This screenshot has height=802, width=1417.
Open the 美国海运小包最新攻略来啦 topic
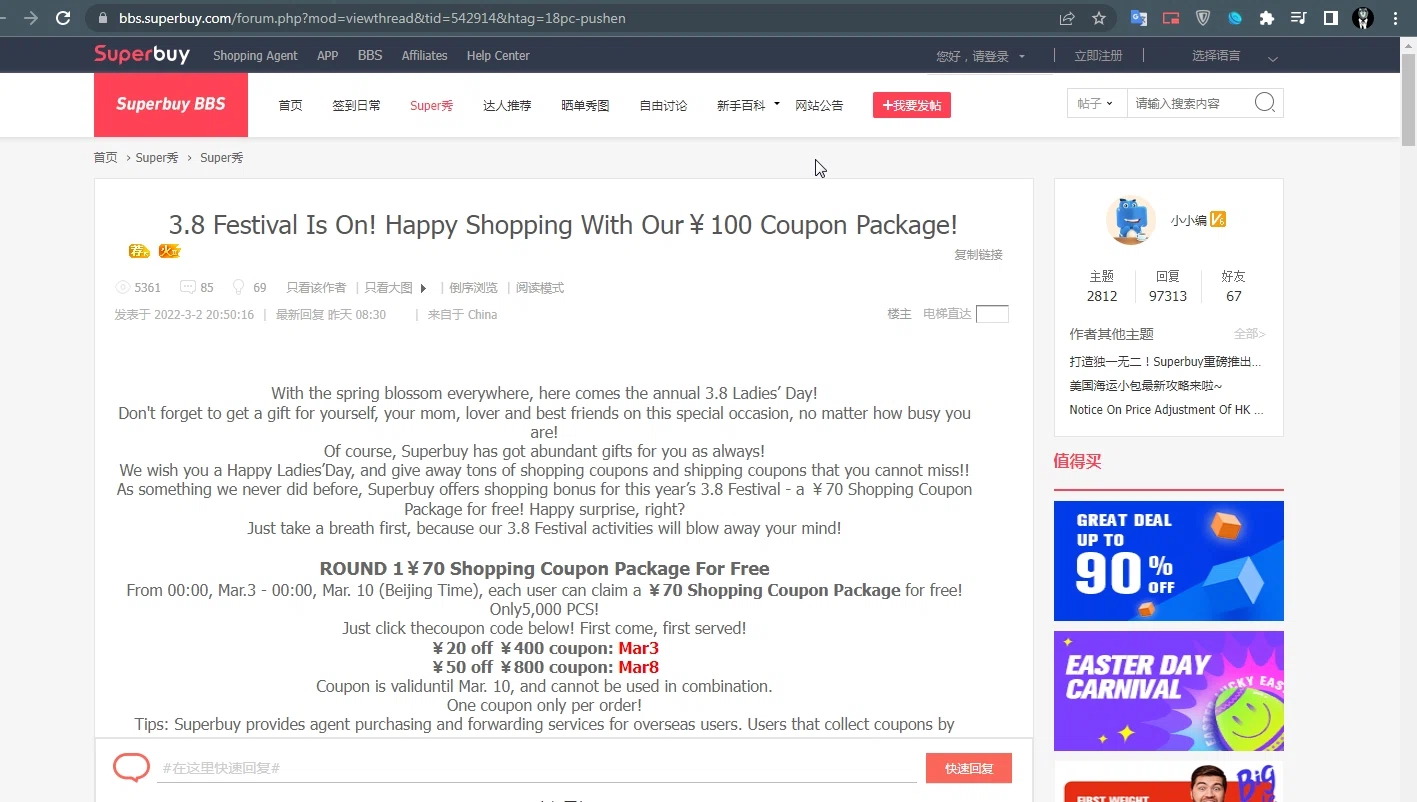[x=1146, y=386]
